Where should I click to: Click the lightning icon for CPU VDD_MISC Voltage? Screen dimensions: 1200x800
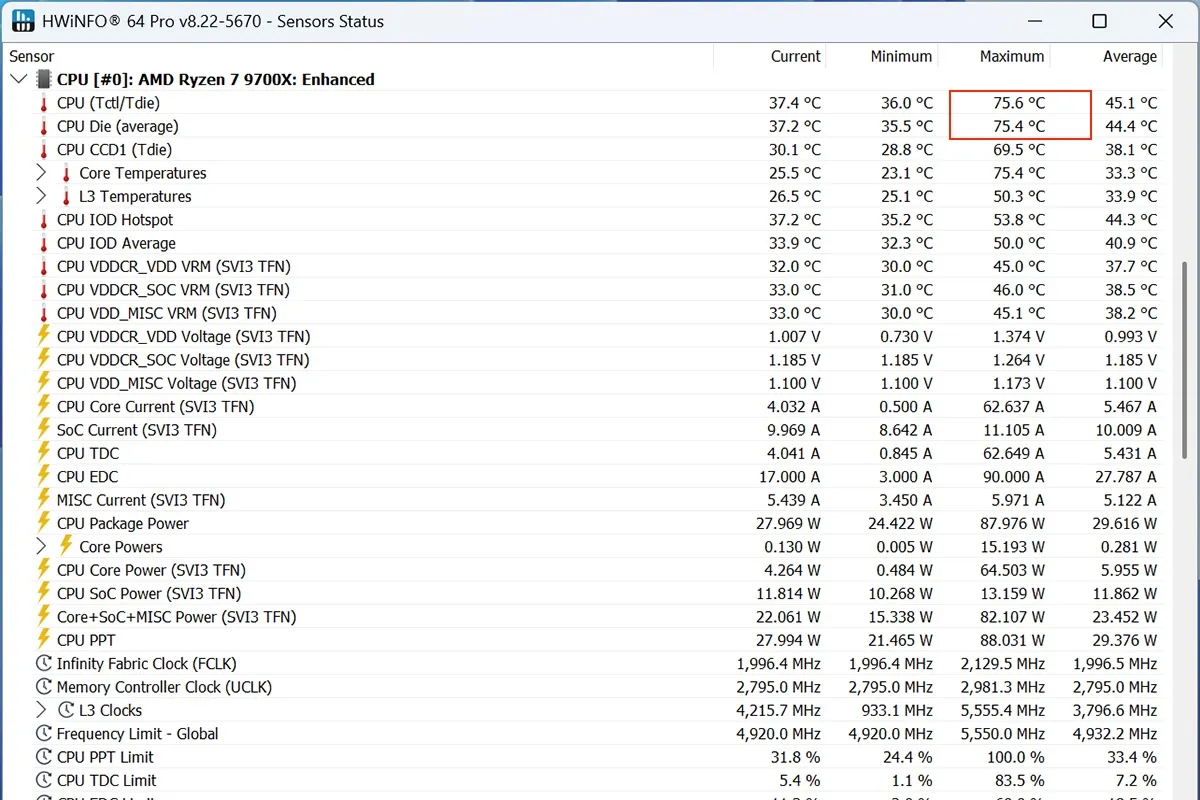pyautogui.click(x=43, y=382)
